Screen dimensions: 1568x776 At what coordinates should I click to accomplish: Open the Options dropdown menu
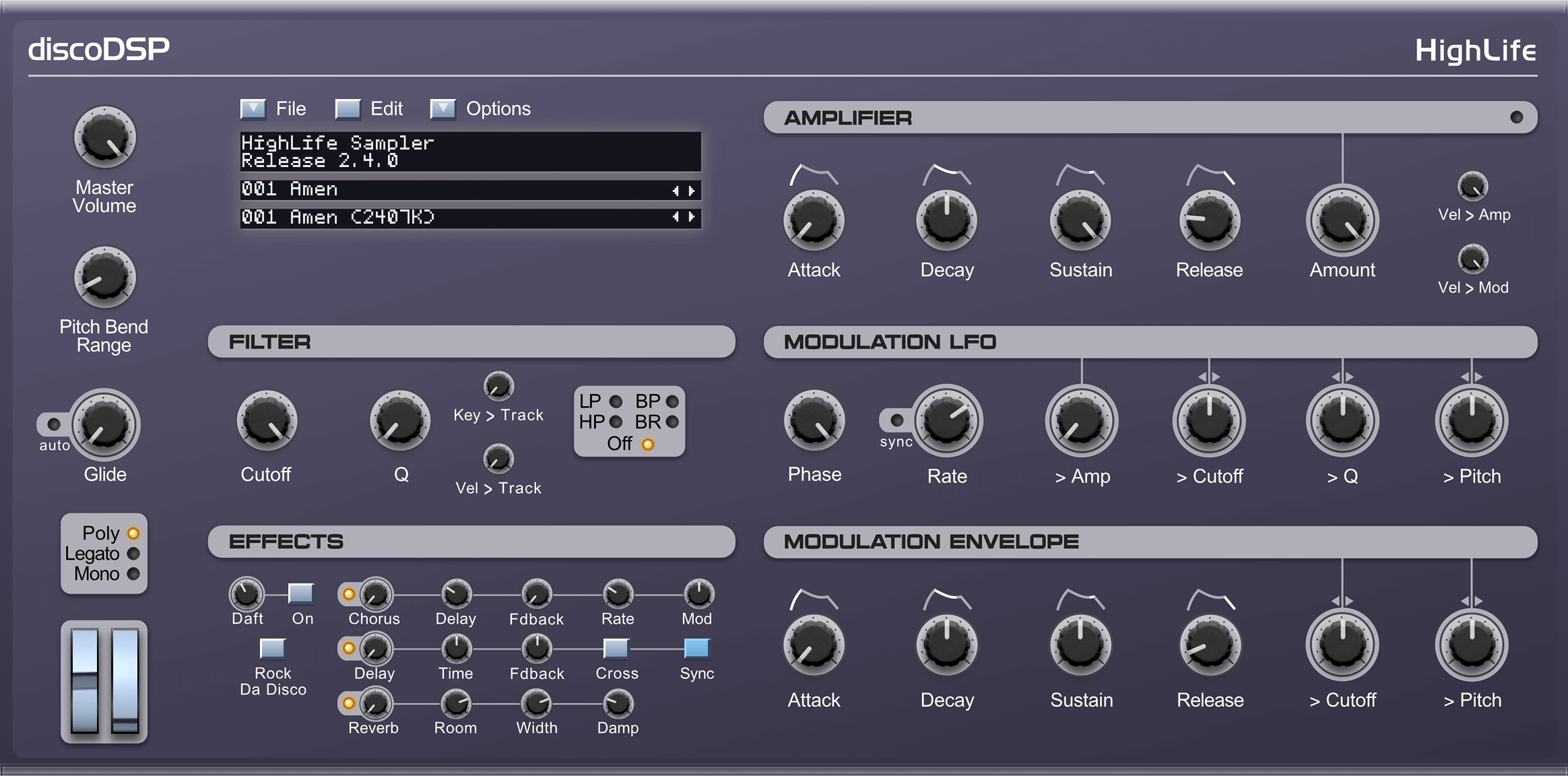(443, 108)
